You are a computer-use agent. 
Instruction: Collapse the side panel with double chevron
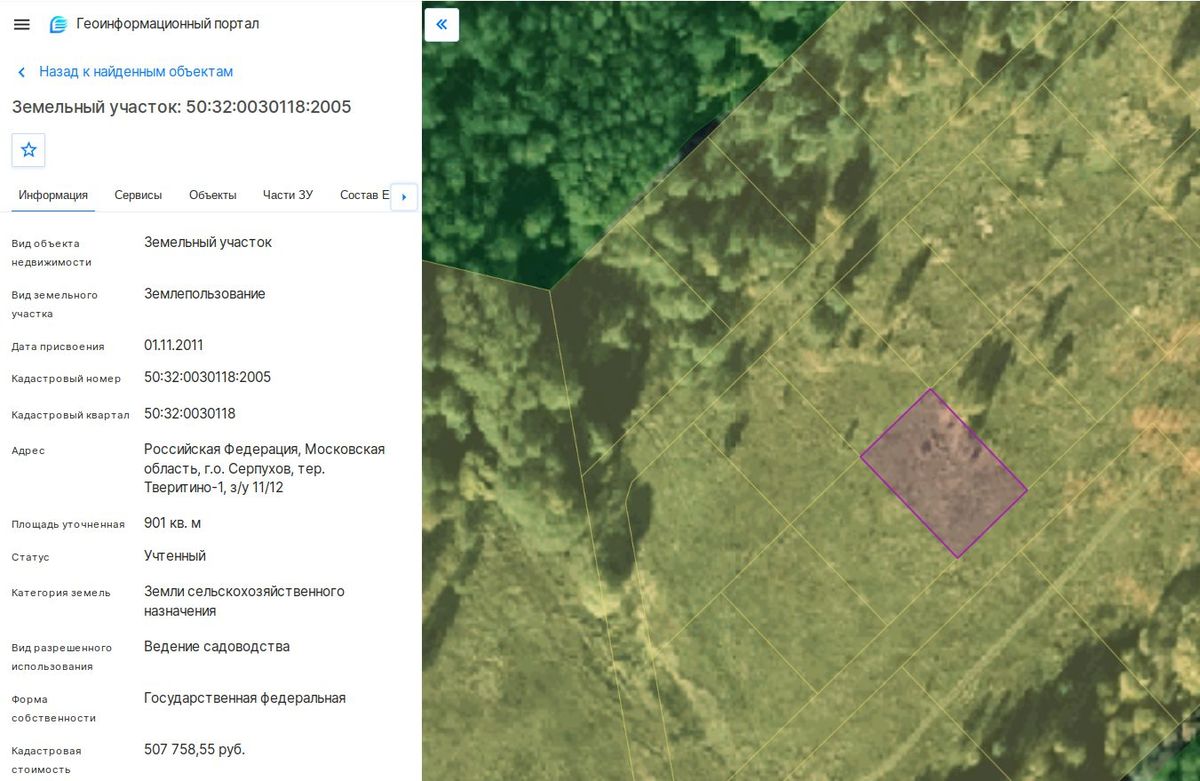point(442,24)
